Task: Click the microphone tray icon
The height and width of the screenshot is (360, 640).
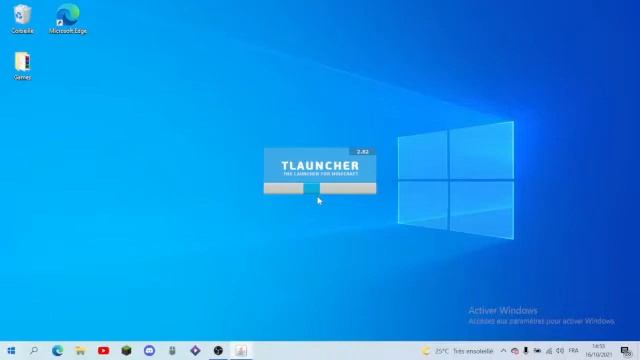Action: tap(526, 351)
